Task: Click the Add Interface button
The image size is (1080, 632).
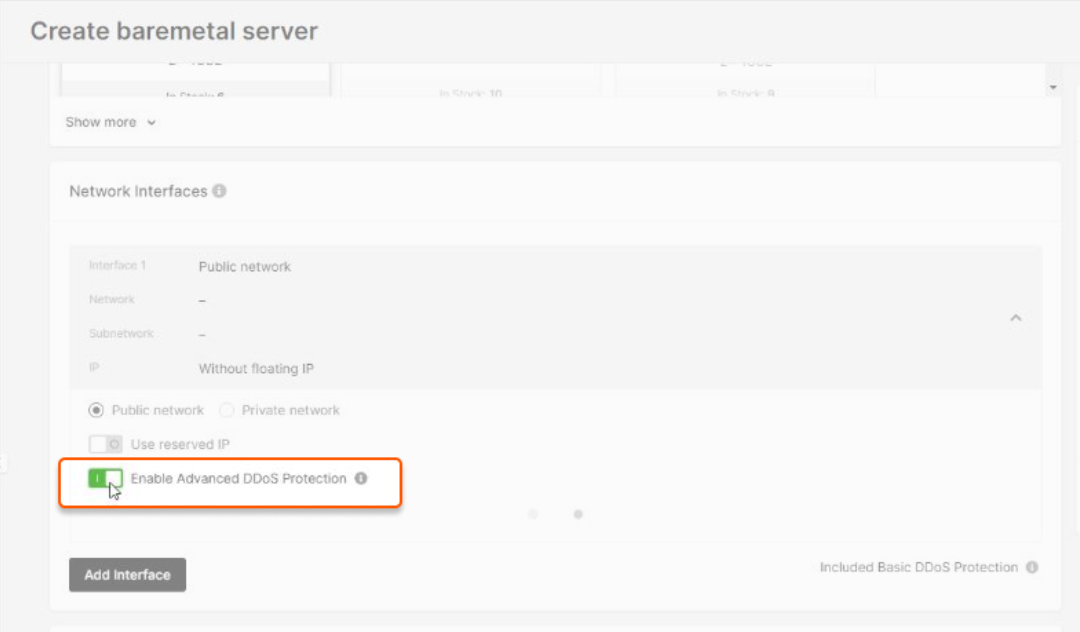Action: [127, 575]
